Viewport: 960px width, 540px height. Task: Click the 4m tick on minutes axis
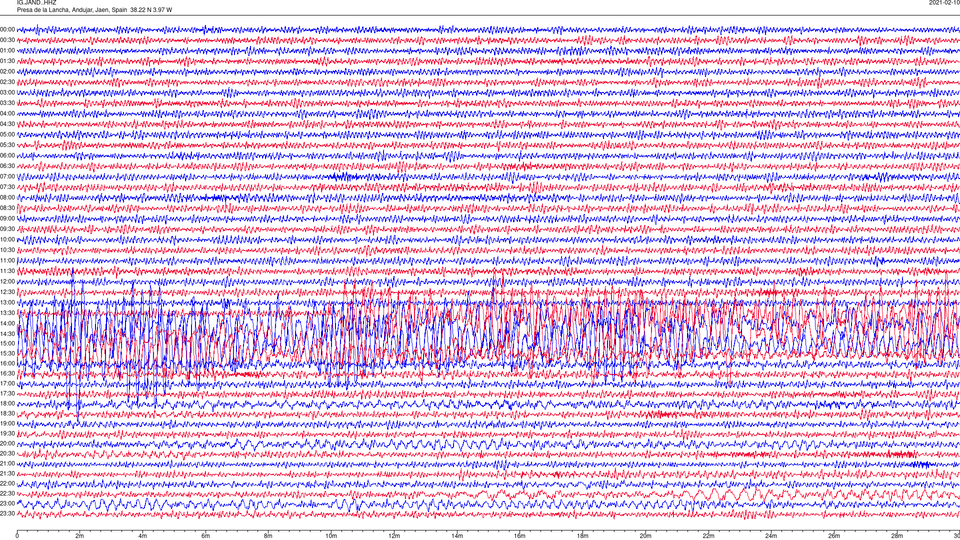[143, 536]
